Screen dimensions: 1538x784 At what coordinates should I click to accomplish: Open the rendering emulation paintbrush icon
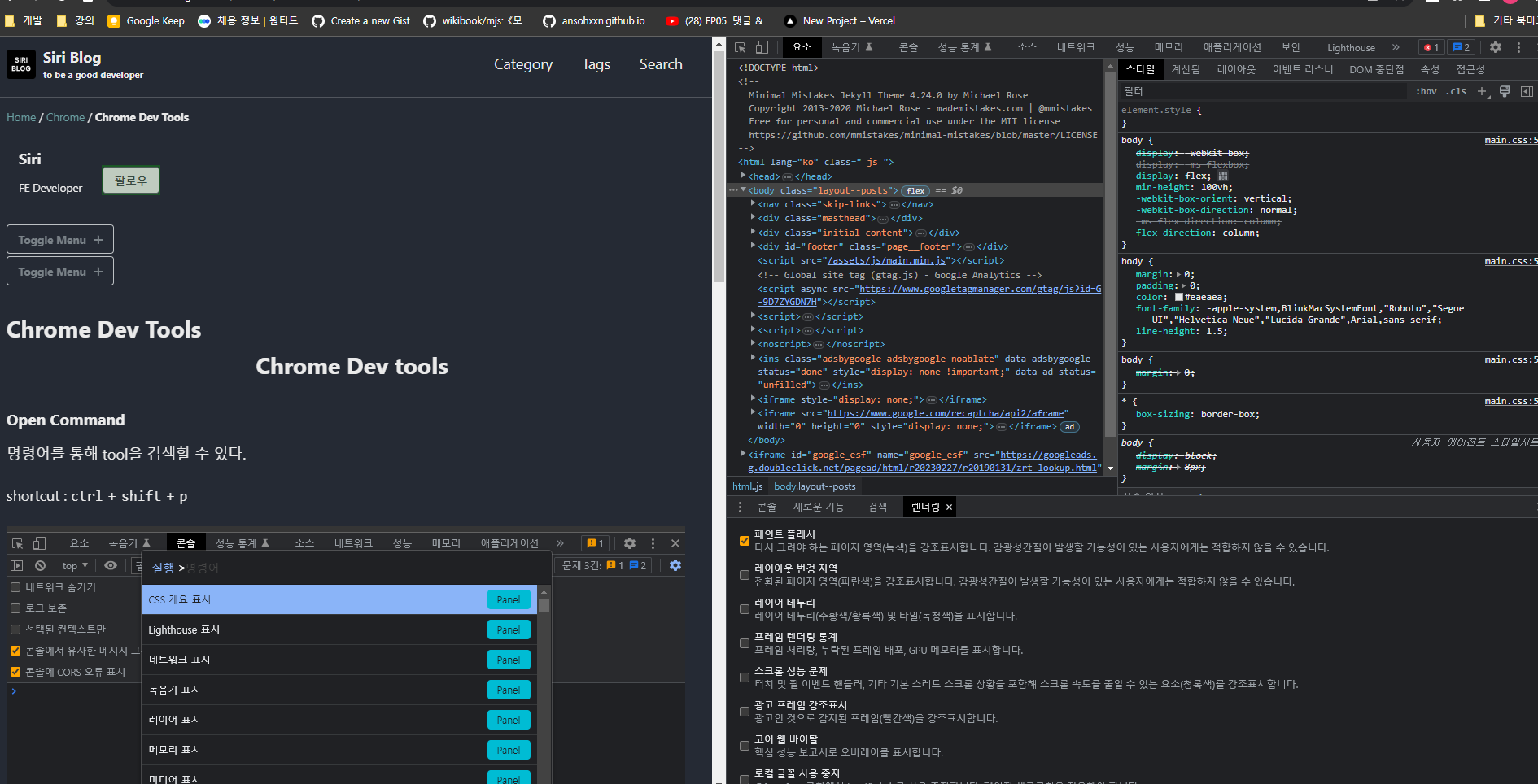(1504, 91)
